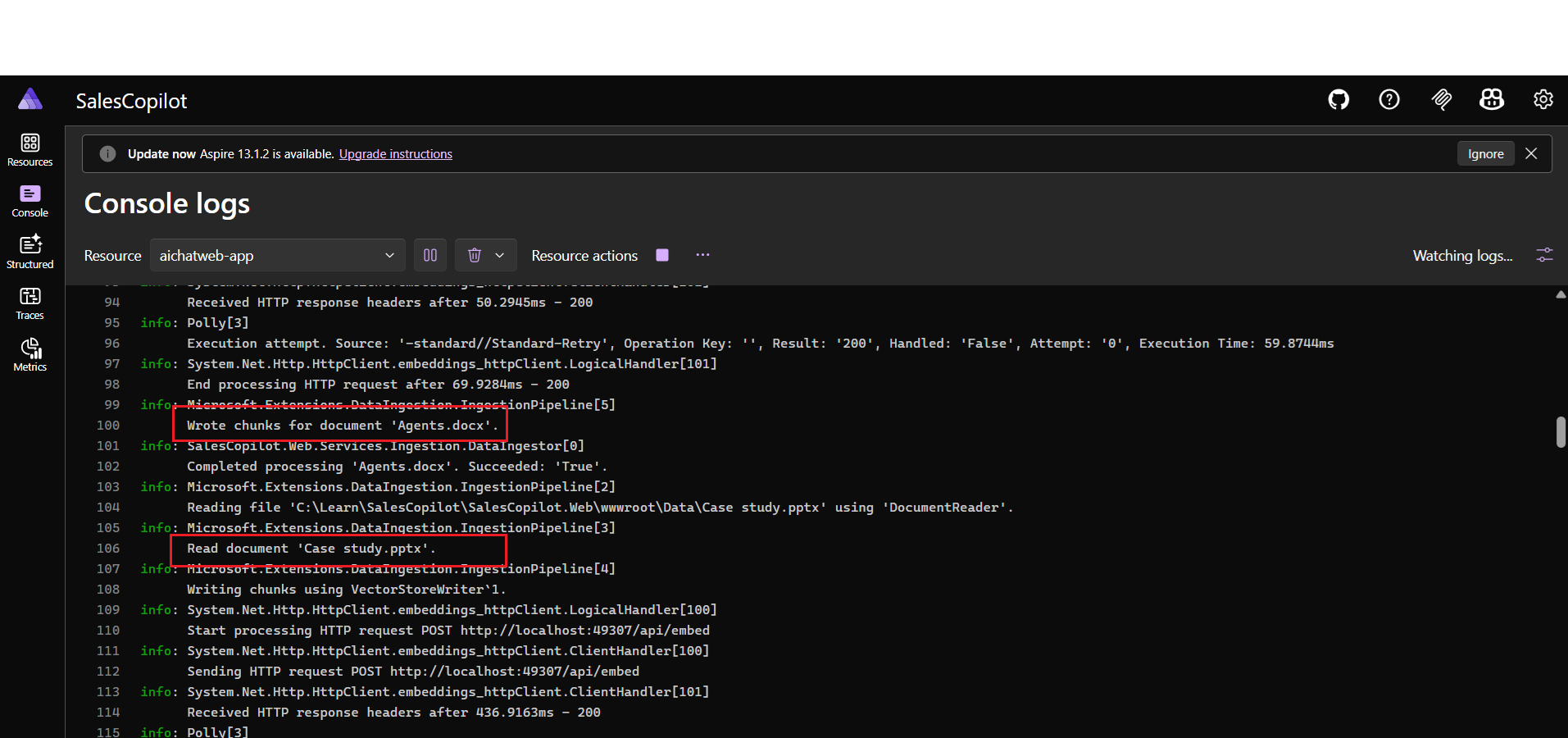Ignore the Aspire update notification
The height and width of the screenshot is (738, 1568).
(x=1485, y=153)
